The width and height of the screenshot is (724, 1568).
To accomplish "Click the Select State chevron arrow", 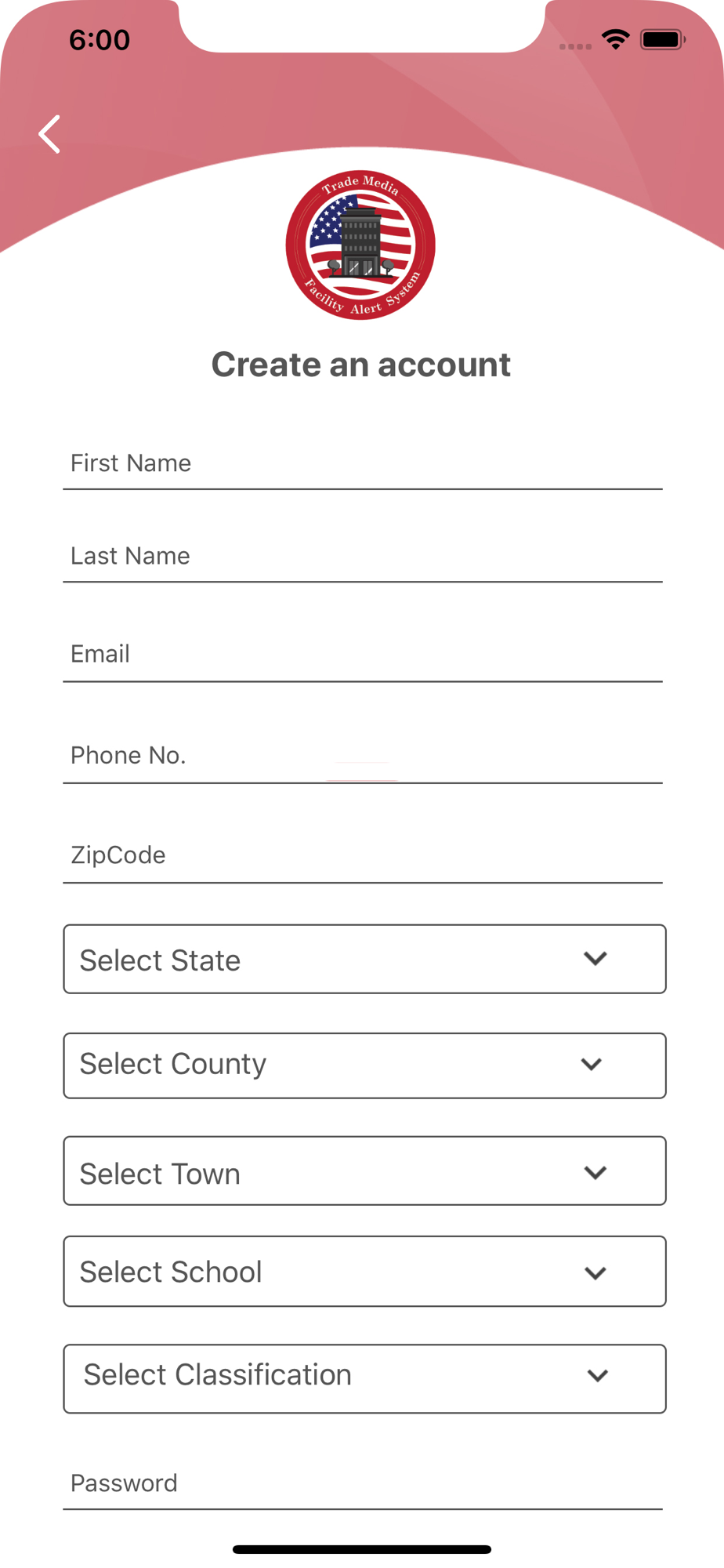I will pyautogui.click(x=595, y=959).
